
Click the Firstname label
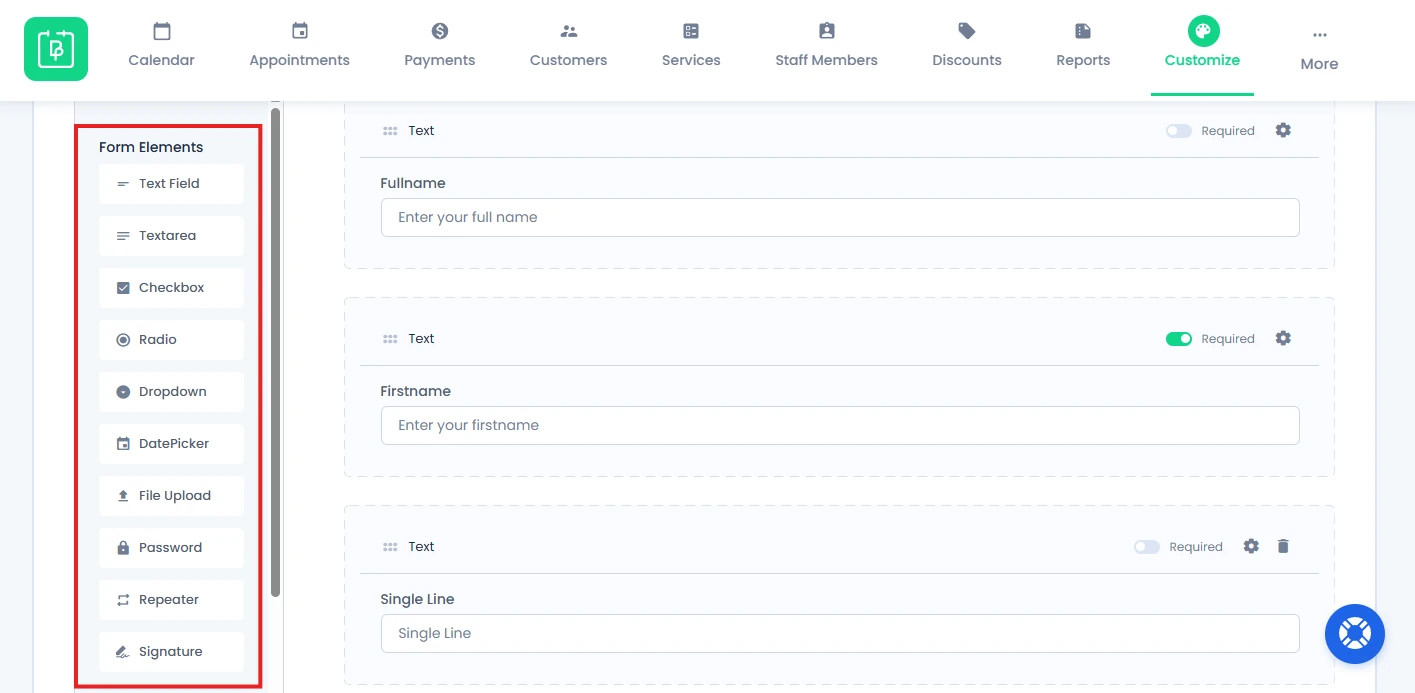(416, 391)
